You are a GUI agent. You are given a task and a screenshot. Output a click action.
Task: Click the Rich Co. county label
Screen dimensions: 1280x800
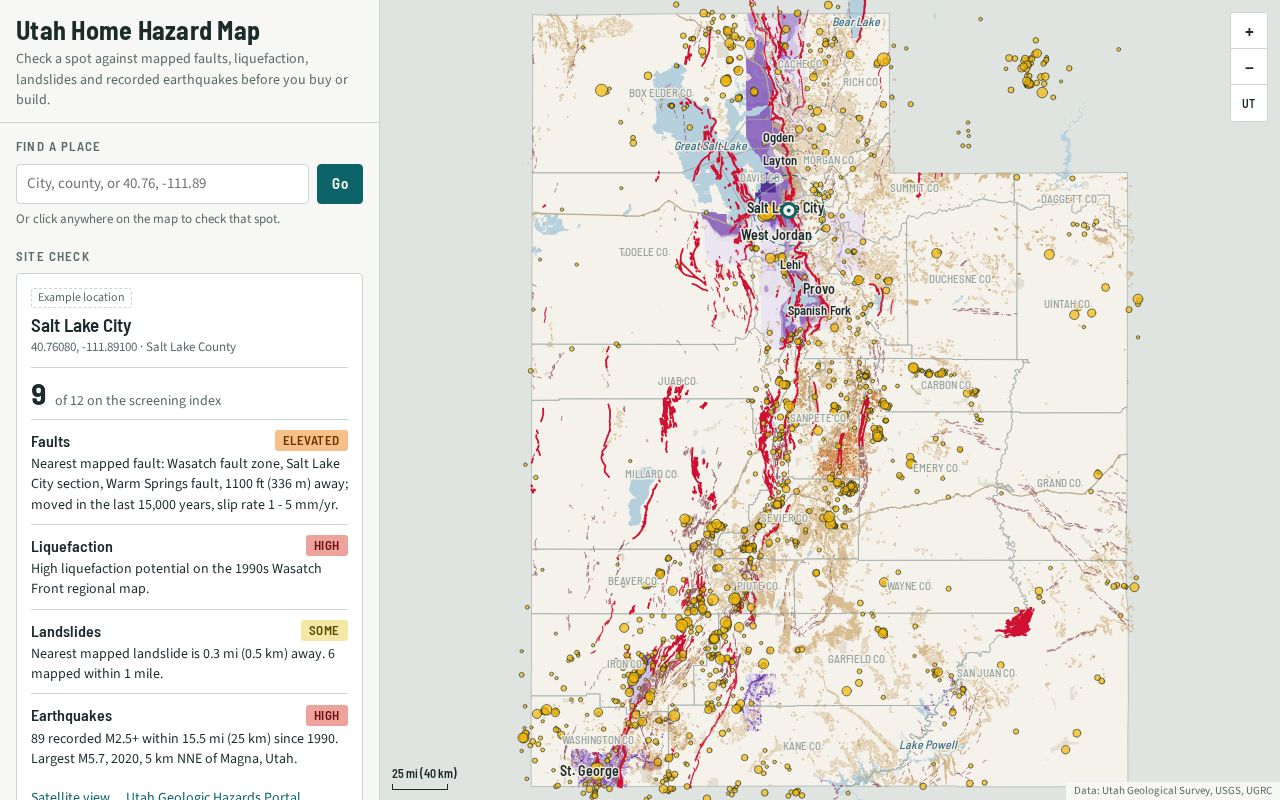tap(860, 82)
